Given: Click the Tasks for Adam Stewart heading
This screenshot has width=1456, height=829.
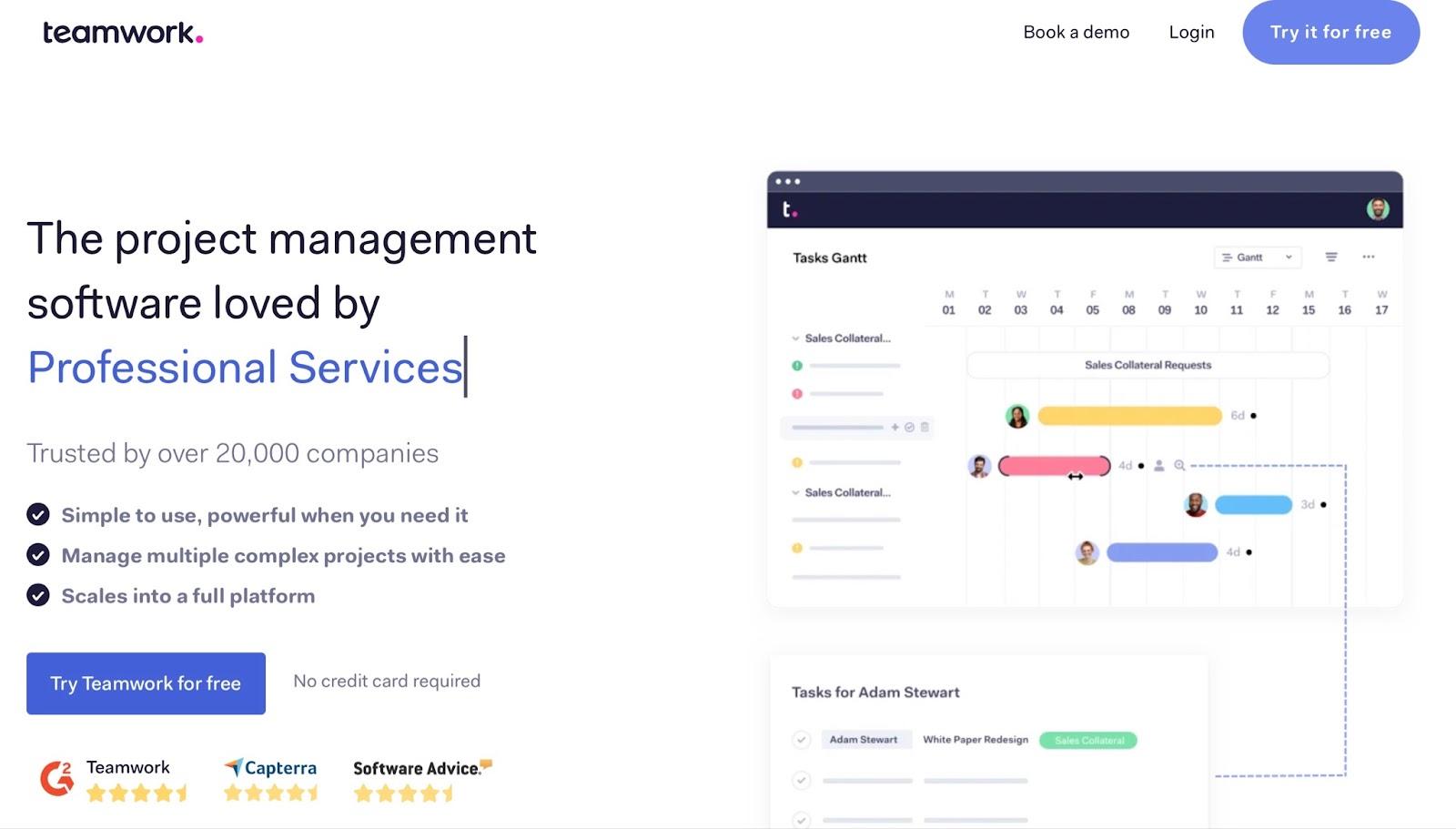Looking at the screenshot, I should [875, 693].
